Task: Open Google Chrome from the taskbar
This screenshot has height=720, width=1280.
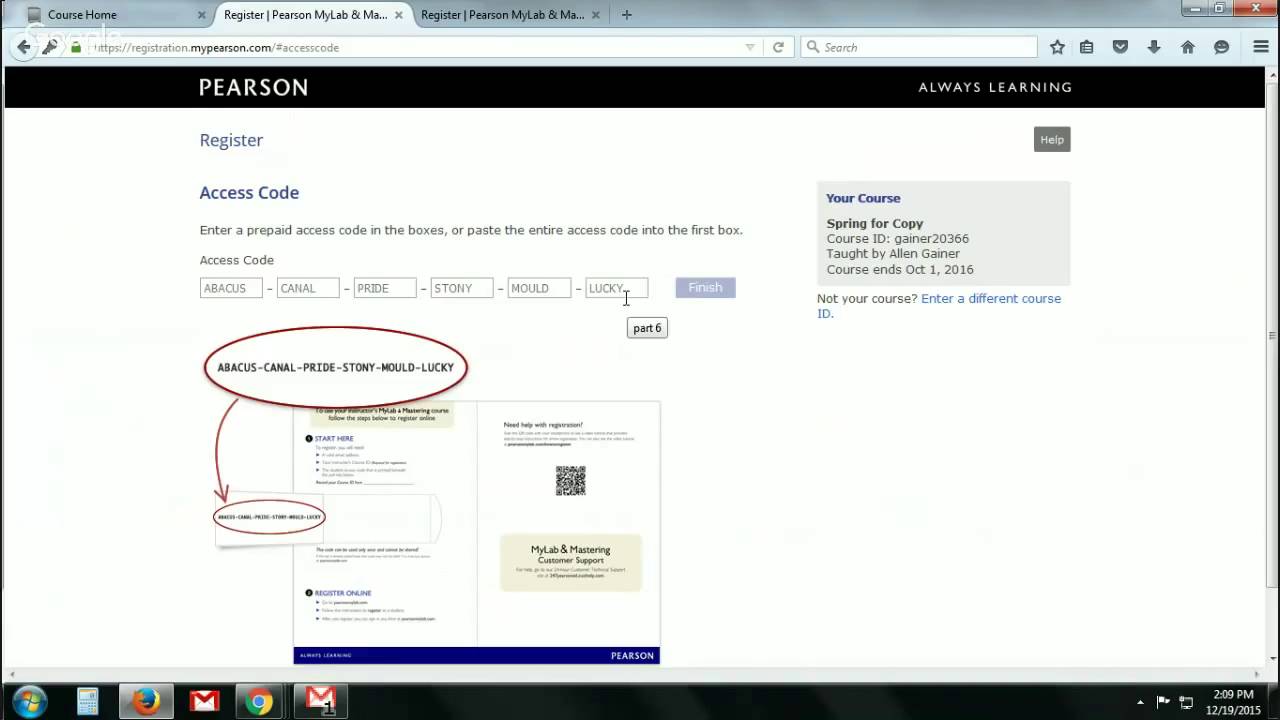Action: (261, 701)
